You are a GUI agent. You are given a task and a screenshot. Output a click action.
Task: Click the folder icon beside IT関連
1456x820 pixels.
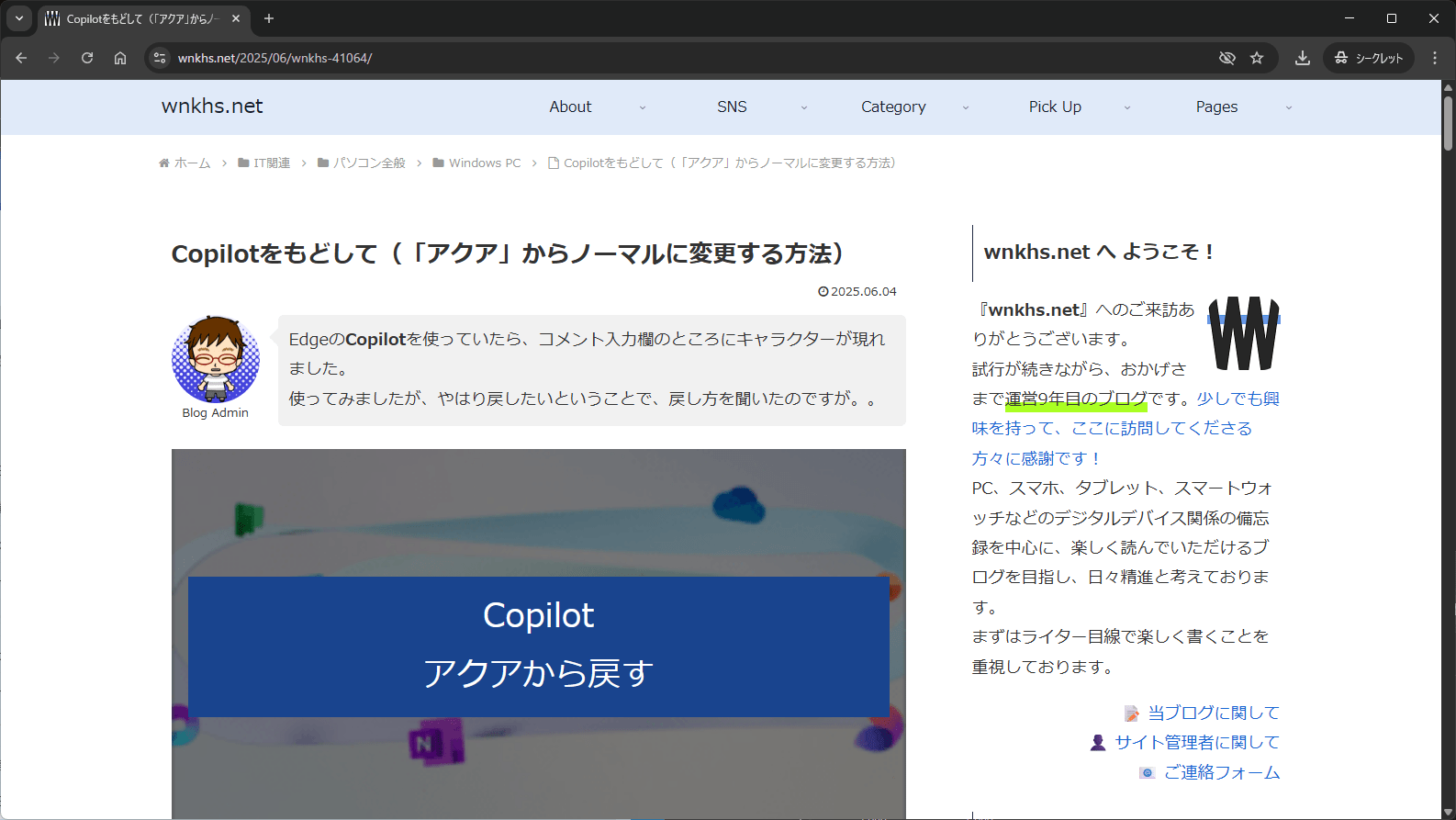coord(243,163)
